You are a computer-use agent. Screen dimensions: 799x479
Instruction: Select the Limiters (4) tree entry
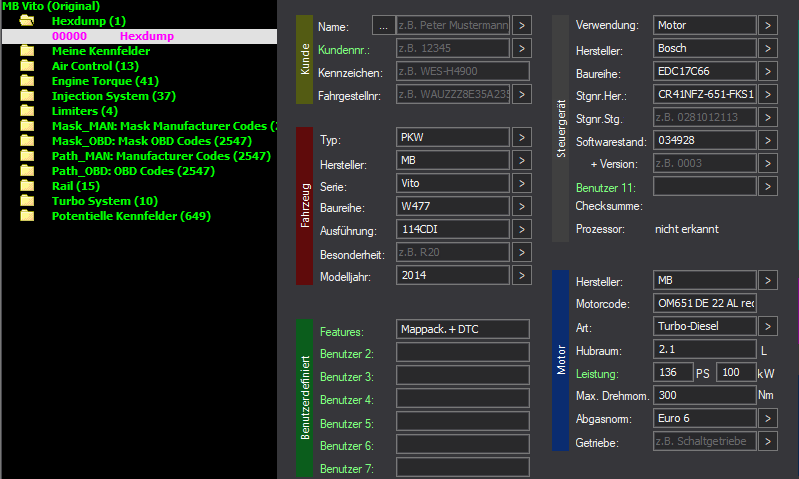click(85, 111)
